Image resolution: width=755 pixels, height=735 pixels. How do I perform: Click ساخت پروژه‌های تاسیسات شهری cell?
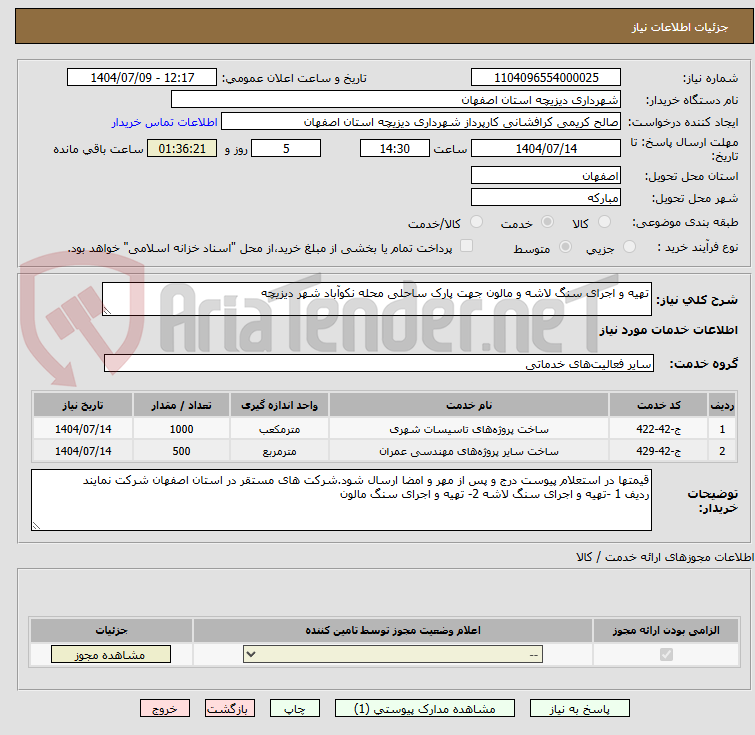(x=469, y=429)
